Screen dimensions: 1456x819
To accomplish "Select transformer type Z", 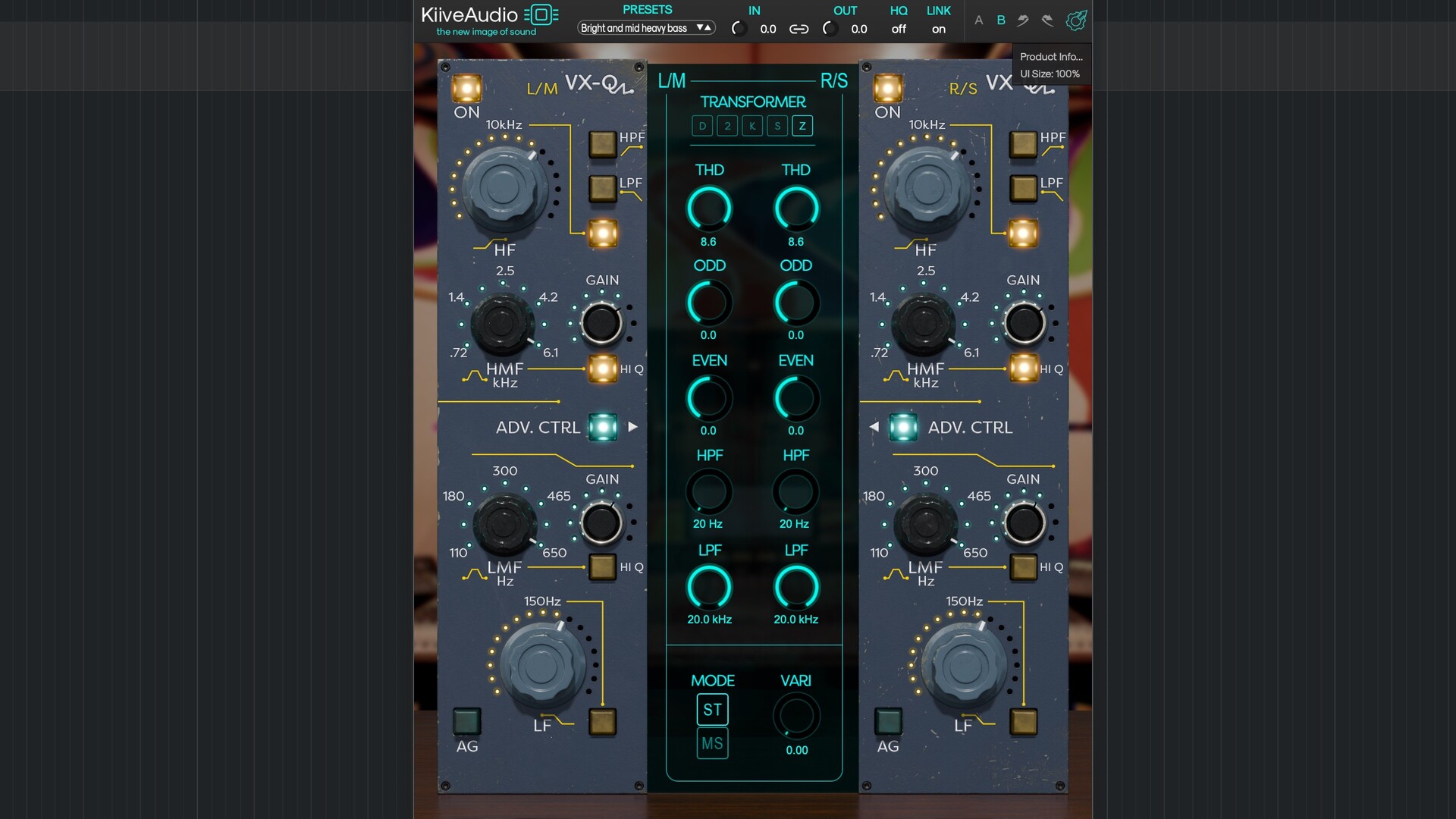I will click(802, 126).
